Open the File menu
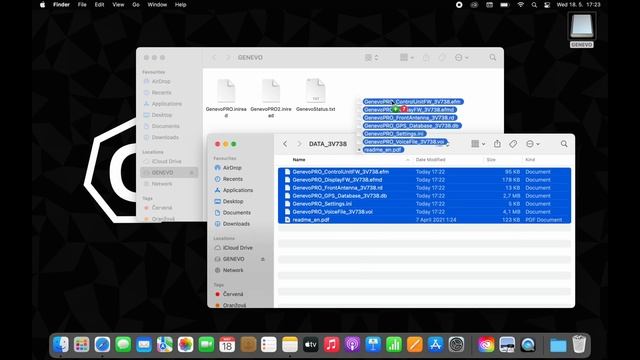This screenshot has width=640, height=360. [82, 5]
